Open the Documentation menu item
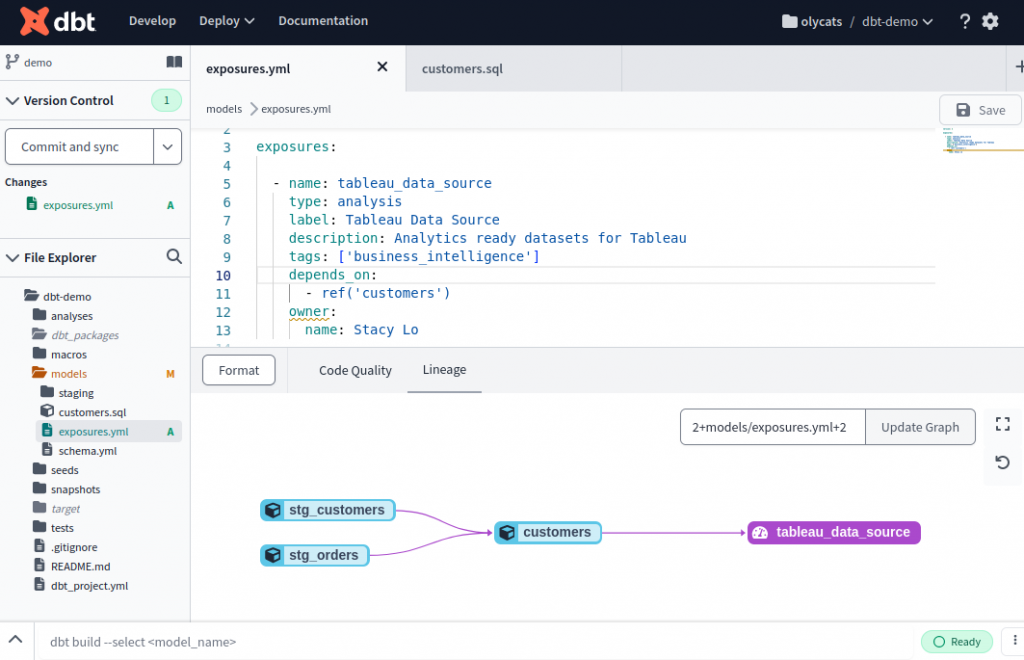 pos(323,21)
